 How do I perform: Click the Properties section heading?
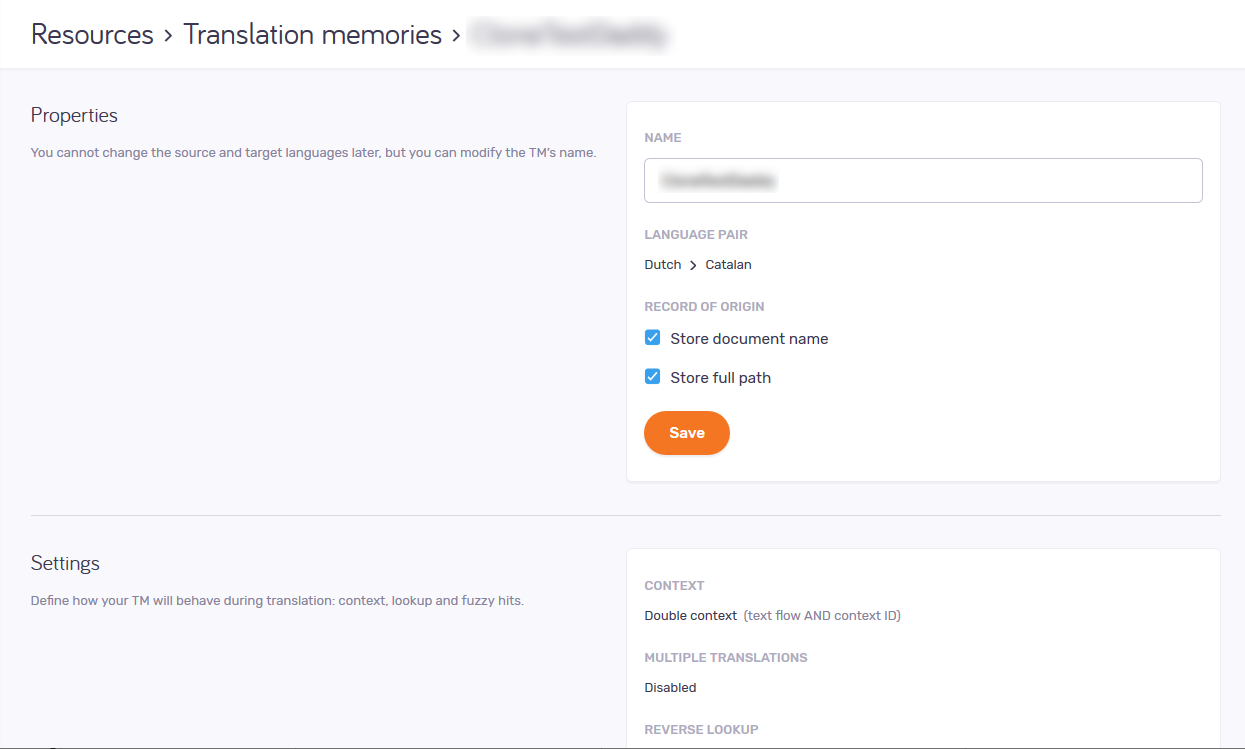[x=74, y=115]
